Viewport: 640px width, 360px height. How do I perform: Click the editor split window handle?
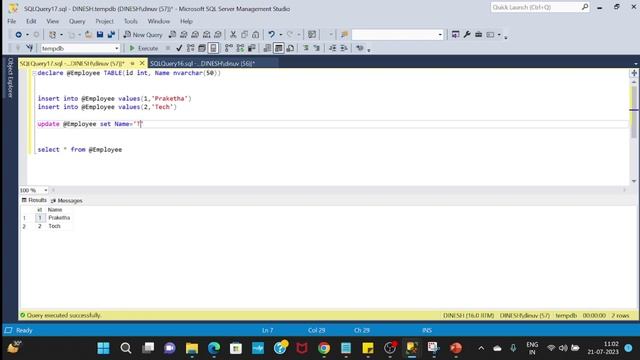click(634, 73)
